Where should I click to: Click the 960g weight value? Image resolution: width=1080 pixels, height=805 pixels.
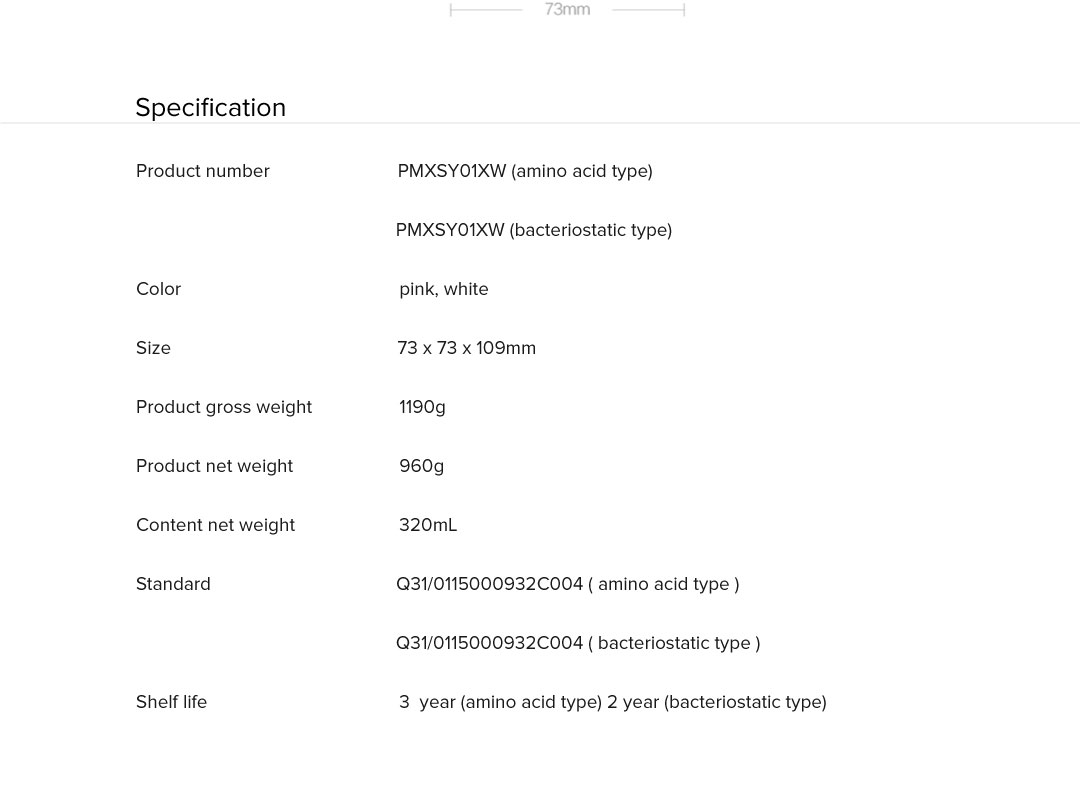point(421,466)
